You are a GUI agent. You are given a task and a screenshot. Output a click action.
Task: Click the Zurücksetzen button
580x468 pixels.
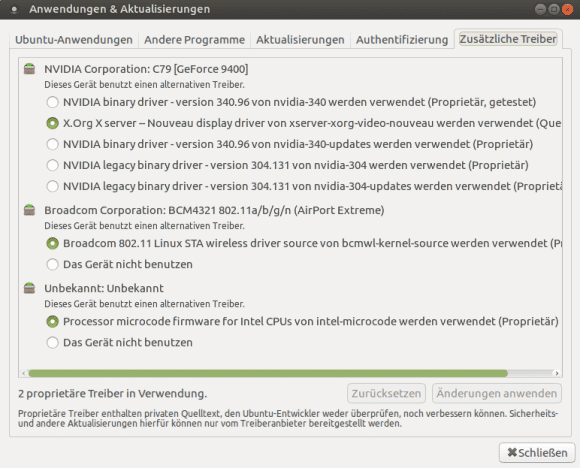coord(386,393)
